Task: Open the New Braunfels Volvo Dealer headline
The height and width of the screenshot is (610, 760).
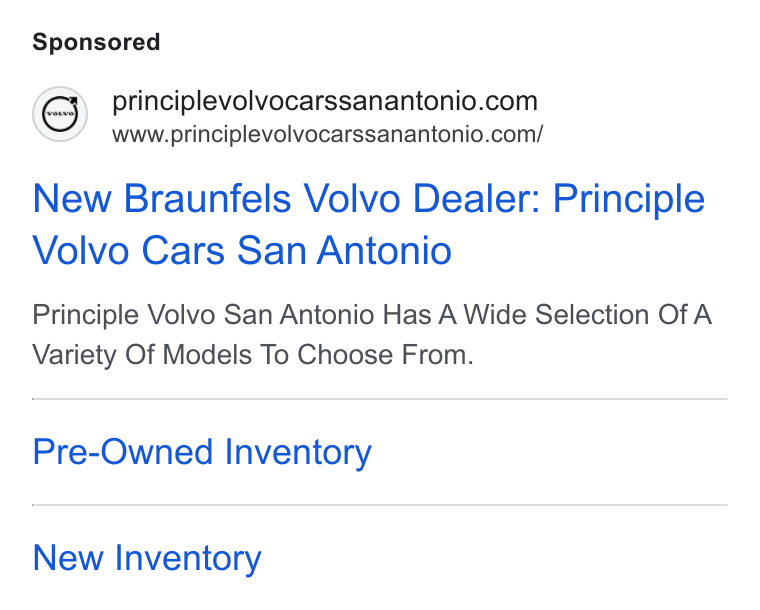Action: pos(368,224)
